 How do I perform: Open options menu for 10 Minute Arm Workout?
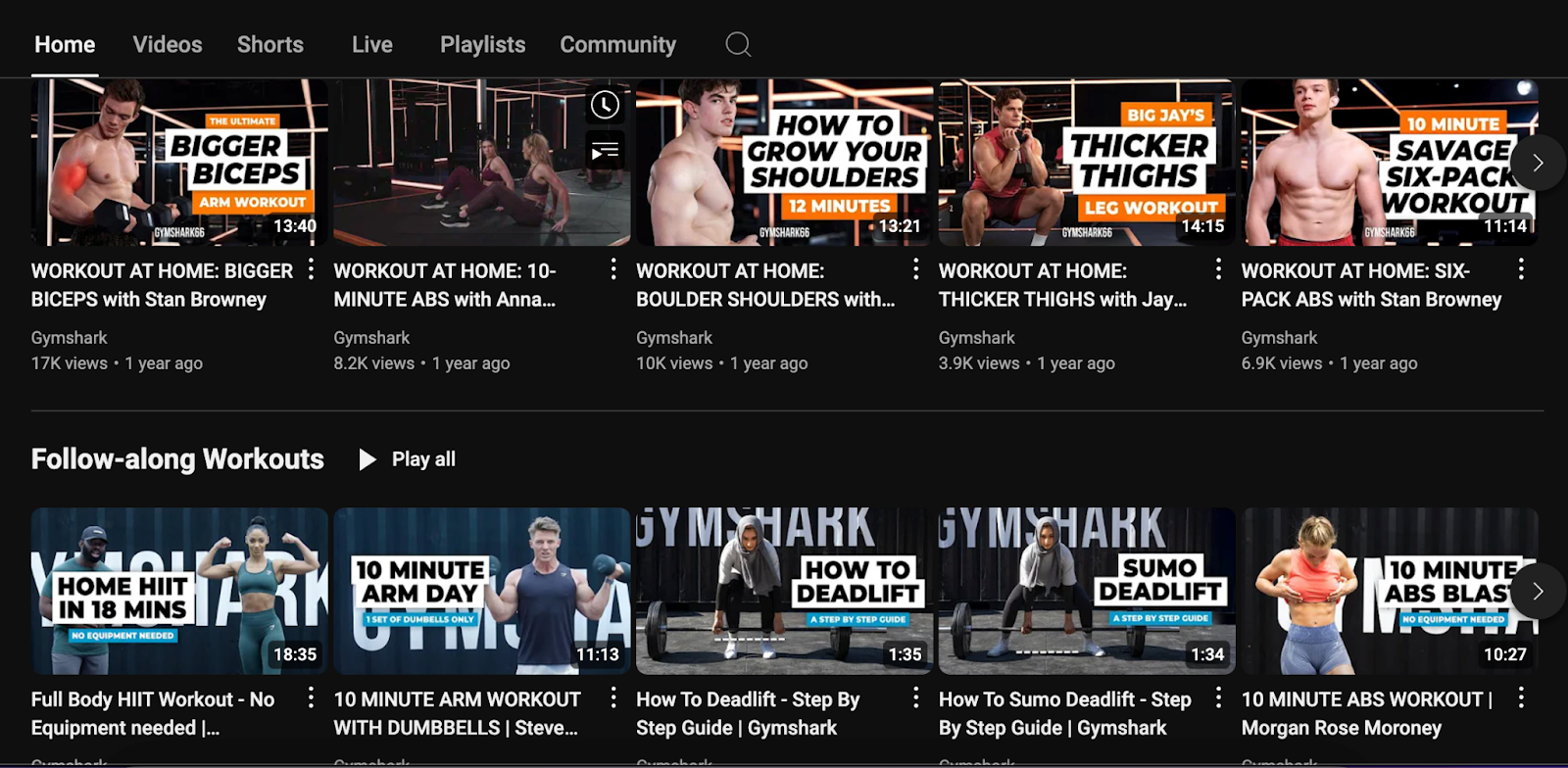613,697
